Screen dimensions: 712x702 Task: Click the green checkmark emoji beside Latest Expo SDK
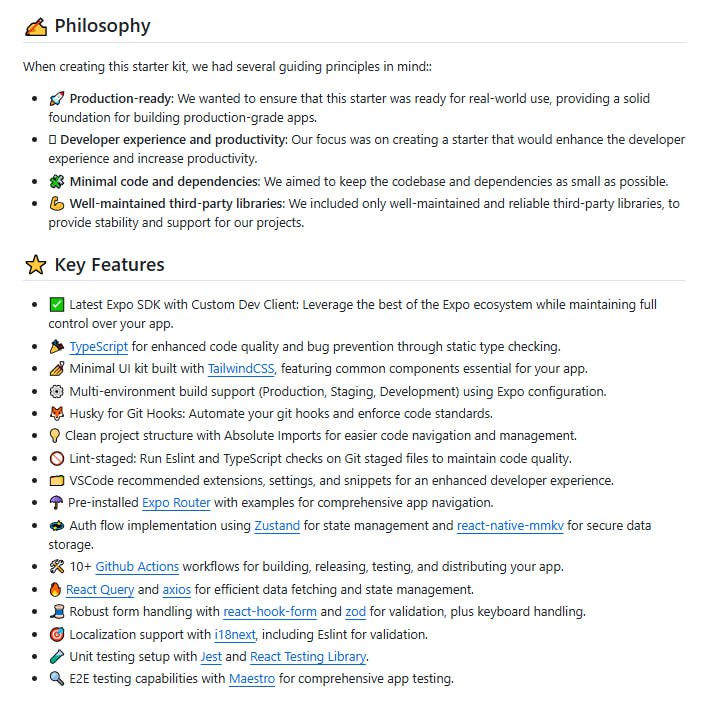click(57, 305)
